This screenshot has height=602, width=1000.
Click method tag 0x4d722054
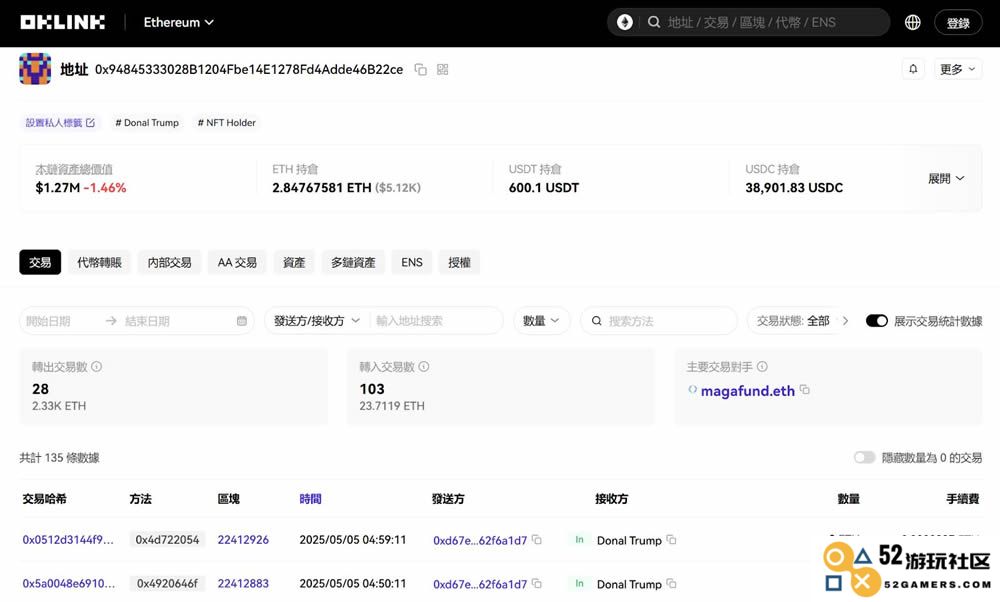tap(167, 540)
